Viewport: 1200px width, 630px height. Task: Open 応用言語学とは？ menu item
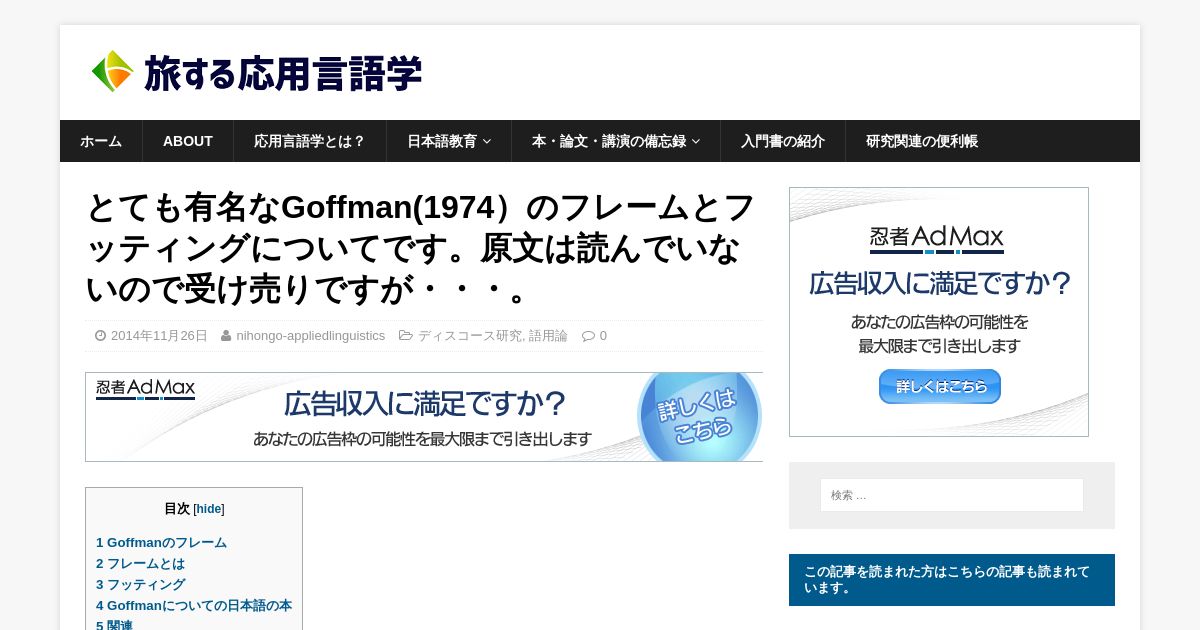pos(310,141)
